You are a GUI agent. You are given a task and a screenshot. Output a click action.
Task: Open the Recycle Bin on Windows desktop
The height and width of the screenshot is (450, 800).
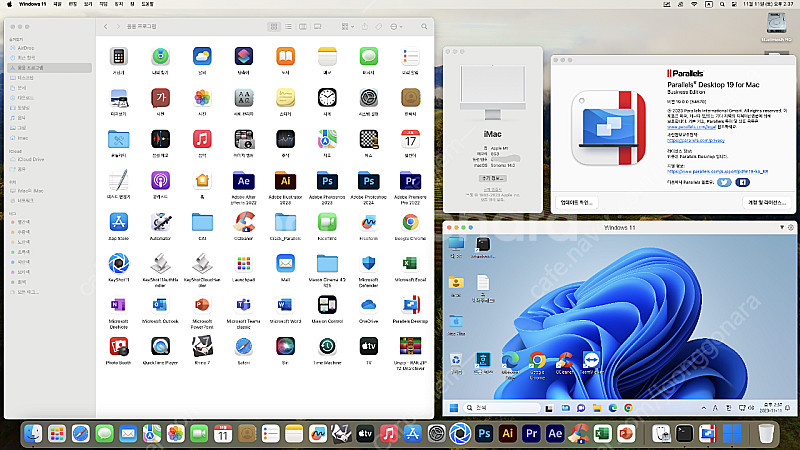[x=456, y=361]
